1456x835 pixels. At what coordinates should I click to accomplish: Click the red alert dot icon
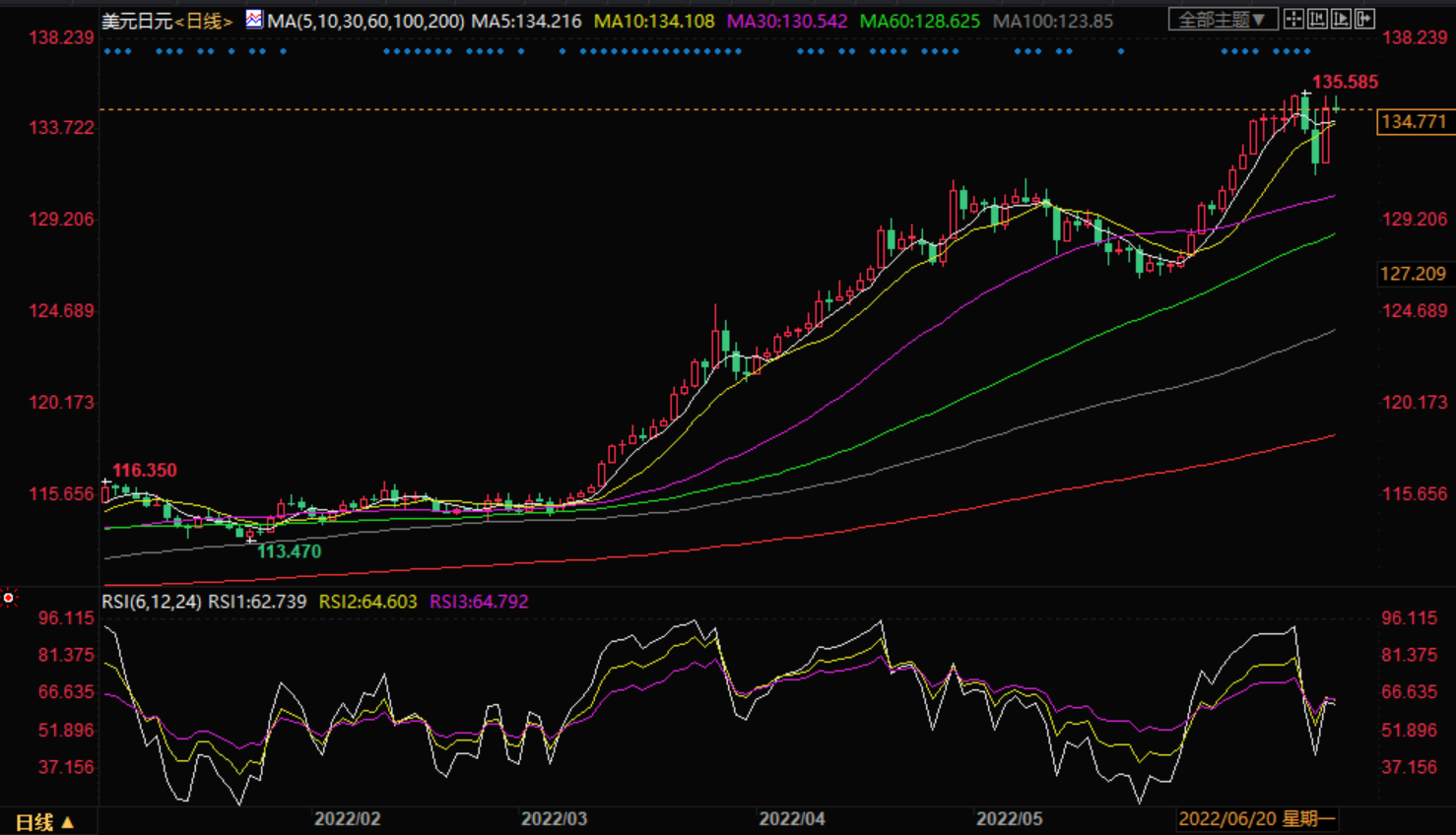(x=9, y=598)
